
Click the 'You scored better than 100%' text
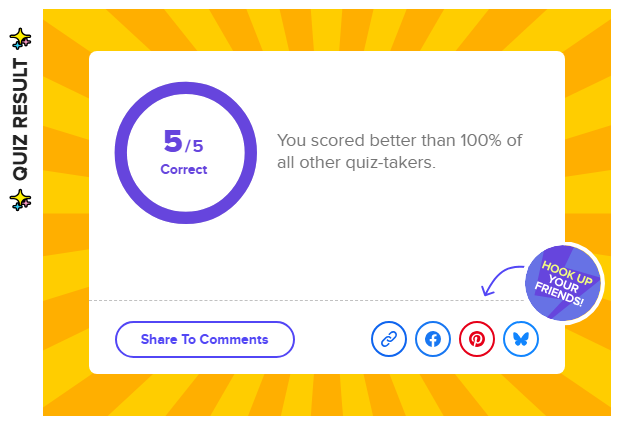point(399,140)
